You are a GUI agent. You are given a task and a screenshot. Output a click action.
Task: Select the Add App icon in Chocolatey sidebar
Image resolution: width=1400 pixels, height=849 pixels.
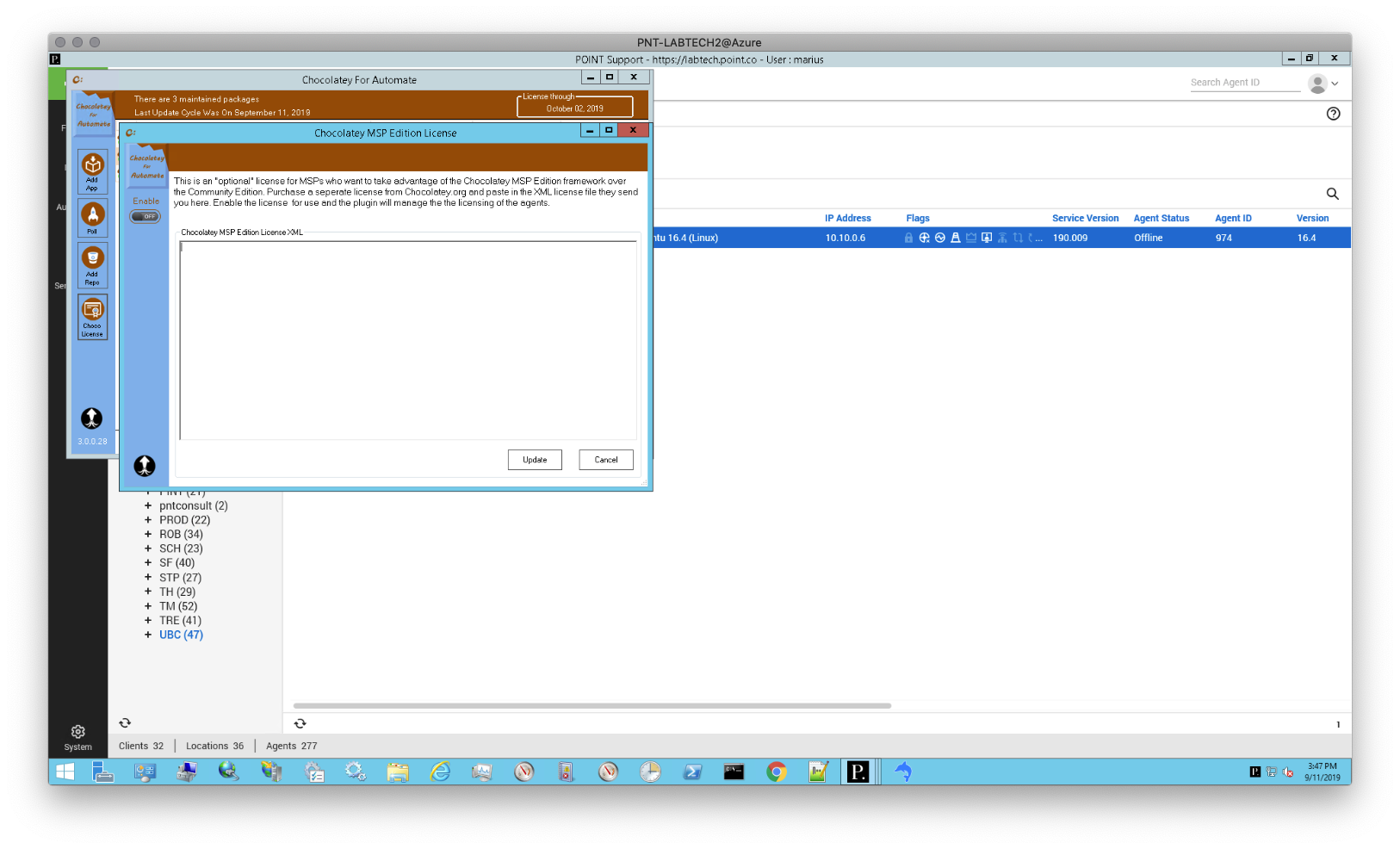click(92, 169)
